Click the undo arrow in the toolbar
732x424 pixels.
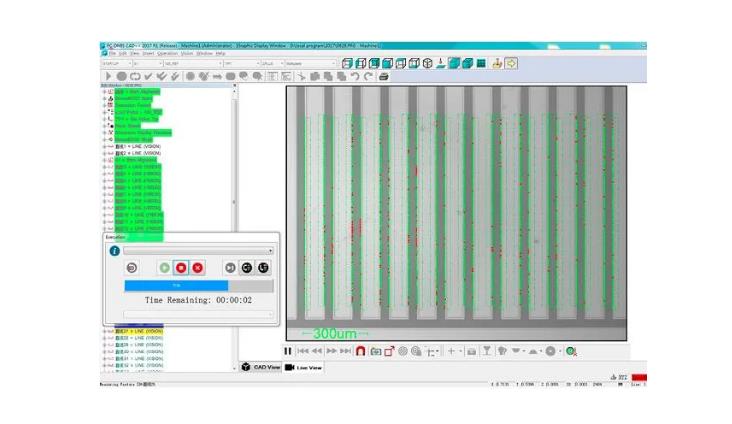tap(356, 76)
